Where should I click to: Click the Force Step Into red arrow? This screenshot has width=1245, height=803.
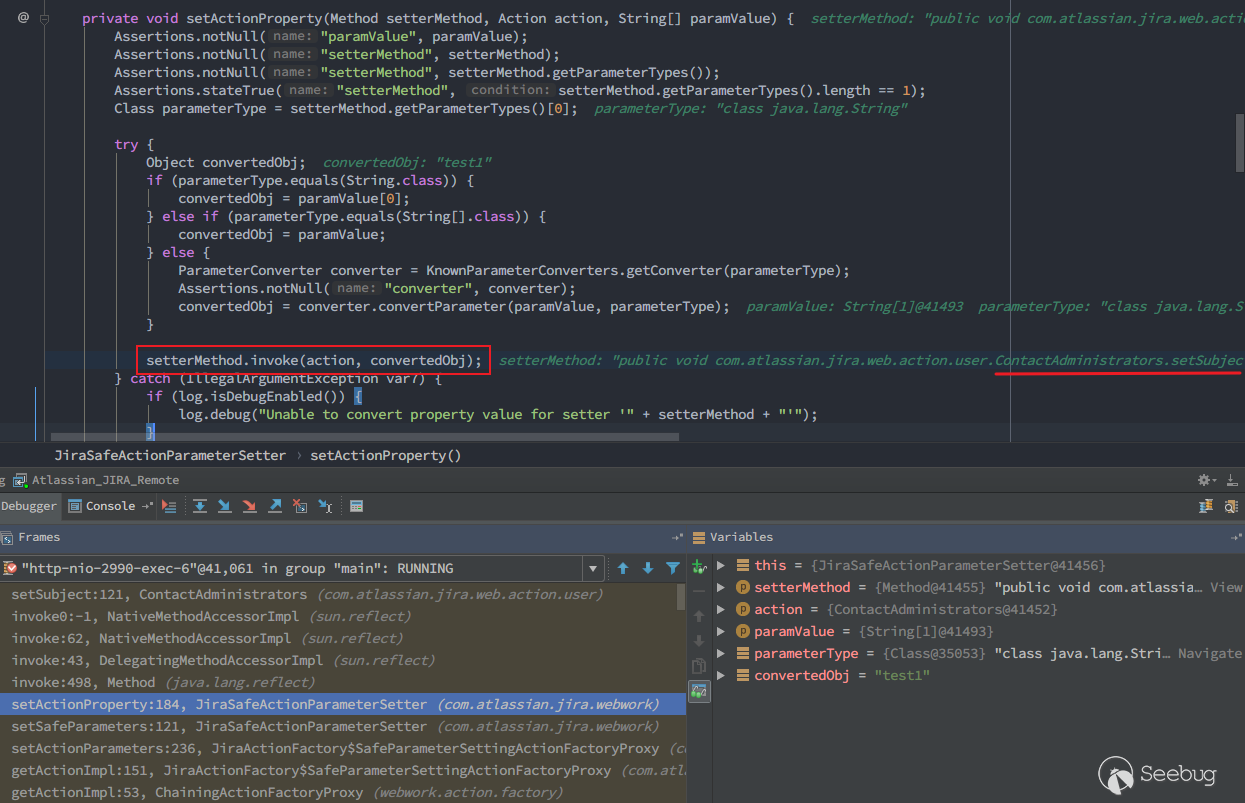(250, 506)
